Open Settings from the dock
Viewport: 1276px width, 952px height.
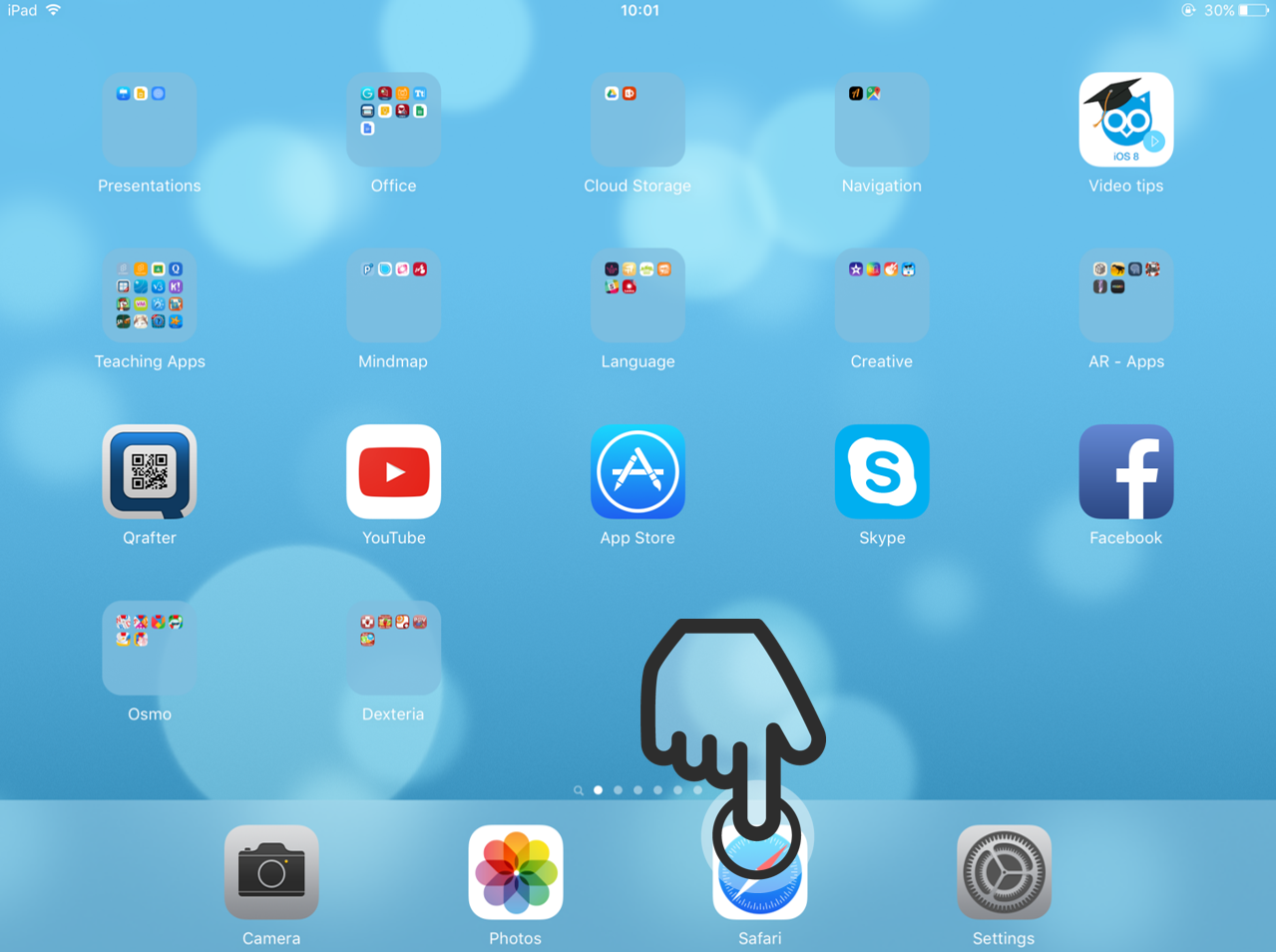click(x=1004, y=872)
